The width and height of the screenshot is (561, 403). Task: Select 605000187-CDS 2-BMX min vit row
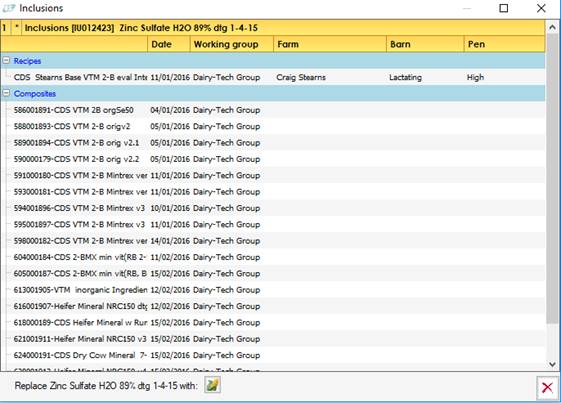pyautogui.click(x=274, y=273)
